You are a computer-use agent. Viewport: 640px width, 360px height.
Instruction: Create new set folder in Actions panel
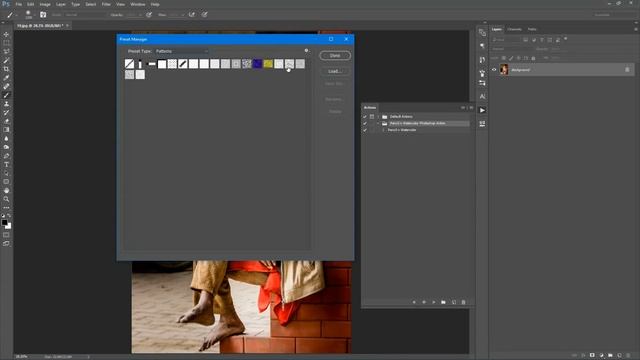(x=443, y=302)
